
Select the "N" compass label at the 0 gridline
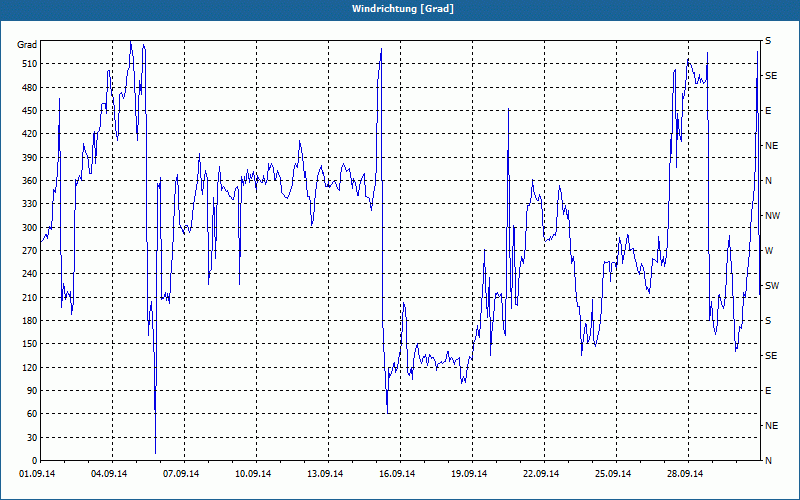(769, 461)
